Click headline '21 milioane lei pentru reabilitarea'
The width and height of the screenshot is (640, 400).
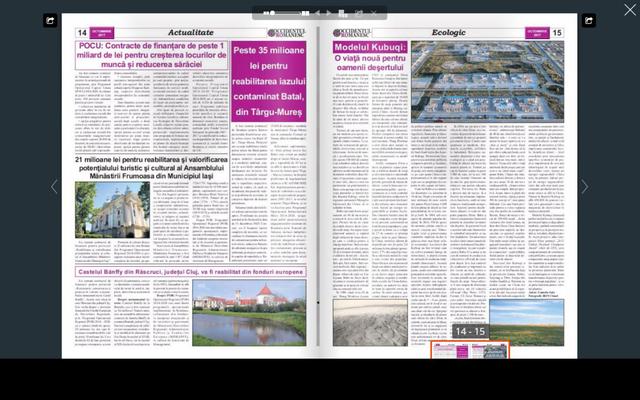[151, 168]
